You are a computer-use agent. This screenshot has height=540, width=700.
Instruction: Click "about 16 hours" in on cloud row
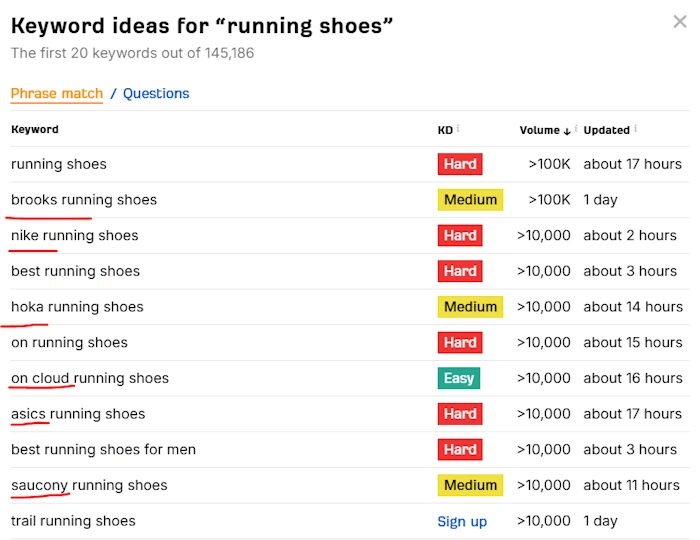(633, 378)
